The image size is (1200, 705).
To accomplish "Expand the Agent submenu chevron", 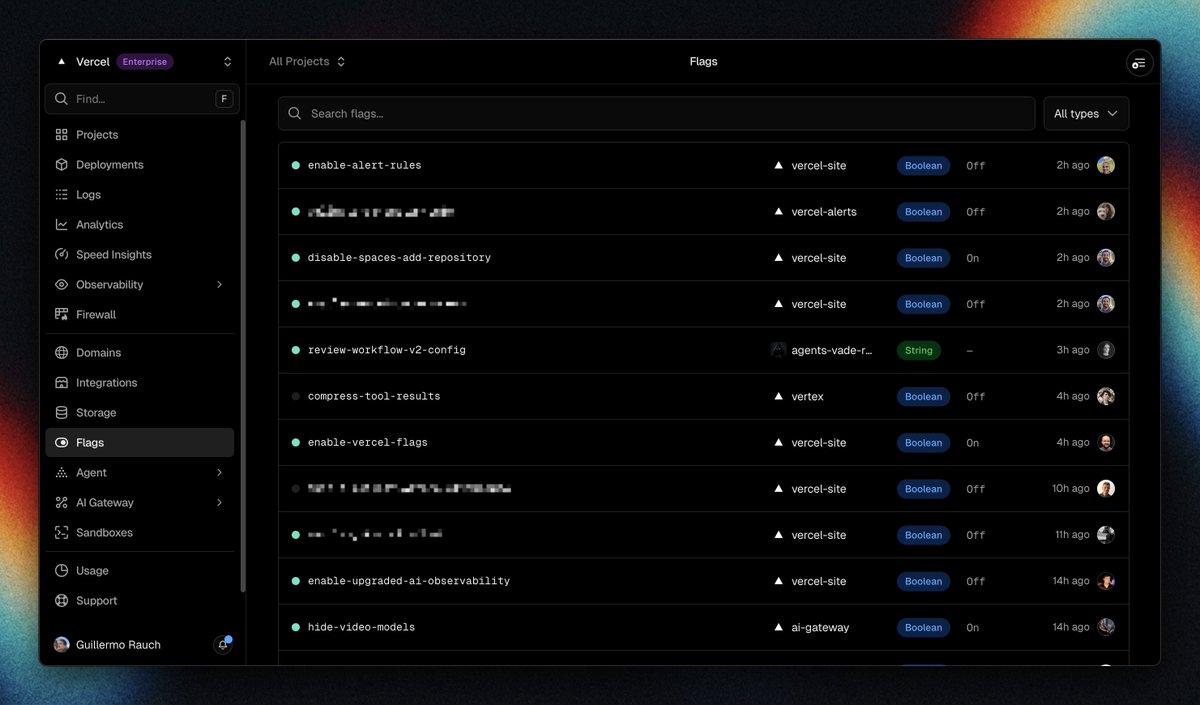I will tap(220, 473).
